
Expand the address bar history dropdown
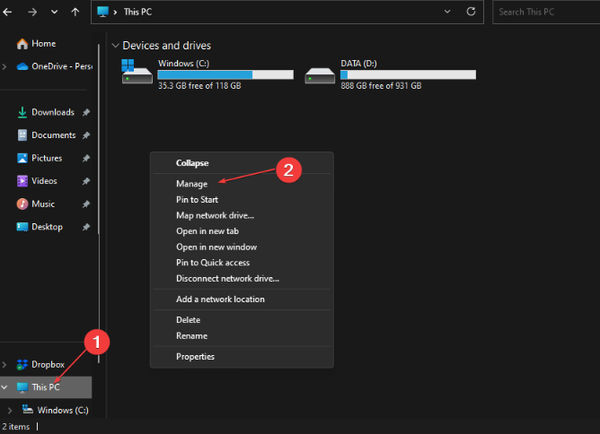pyautogui.click(x=447, y=11)
